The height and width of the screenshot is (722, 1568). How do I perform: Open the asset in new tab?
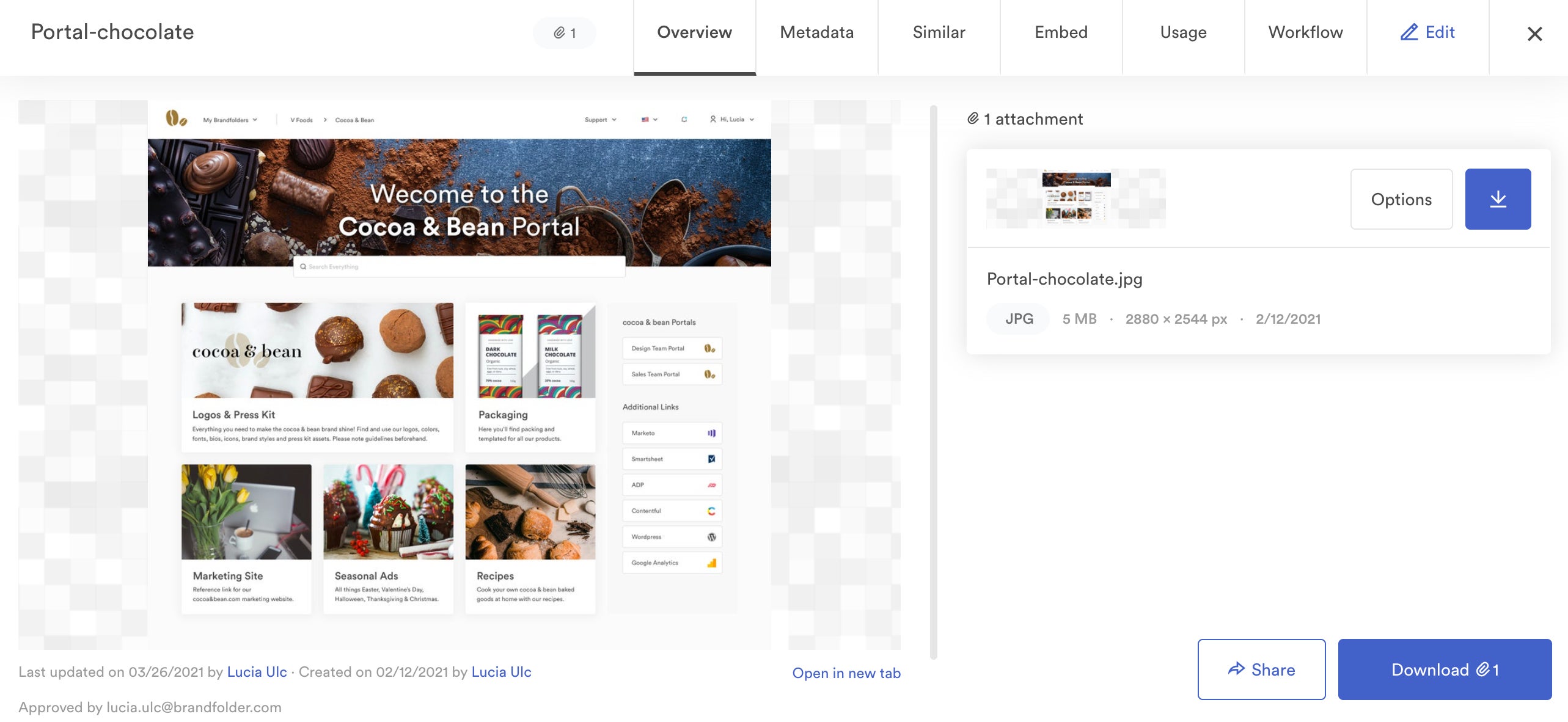point(846,673)
